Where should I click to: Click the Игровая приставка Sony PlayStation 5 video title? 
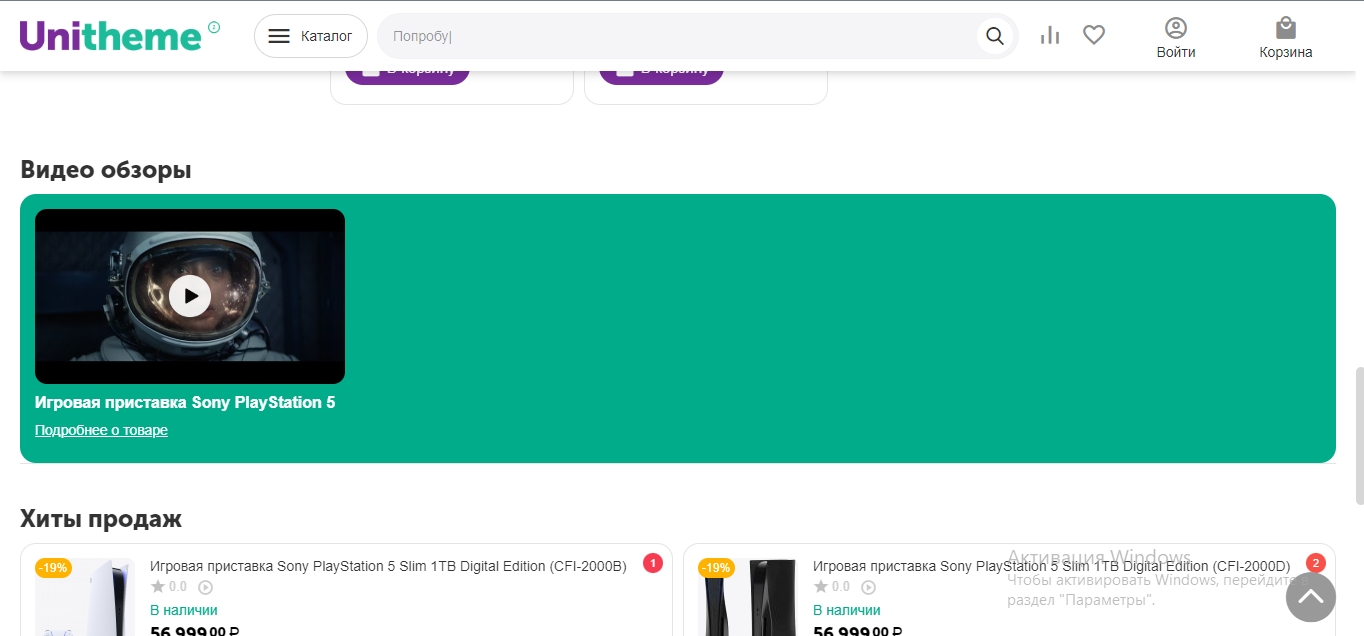185,403
